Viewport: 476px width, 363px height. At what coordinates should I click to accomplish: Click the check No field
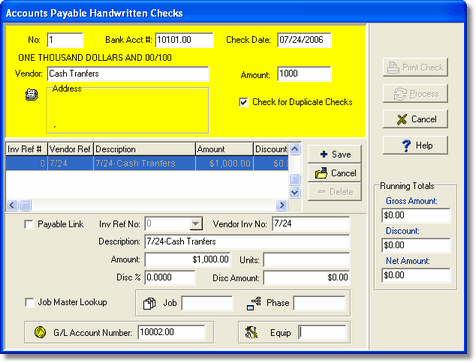point(65,40)
